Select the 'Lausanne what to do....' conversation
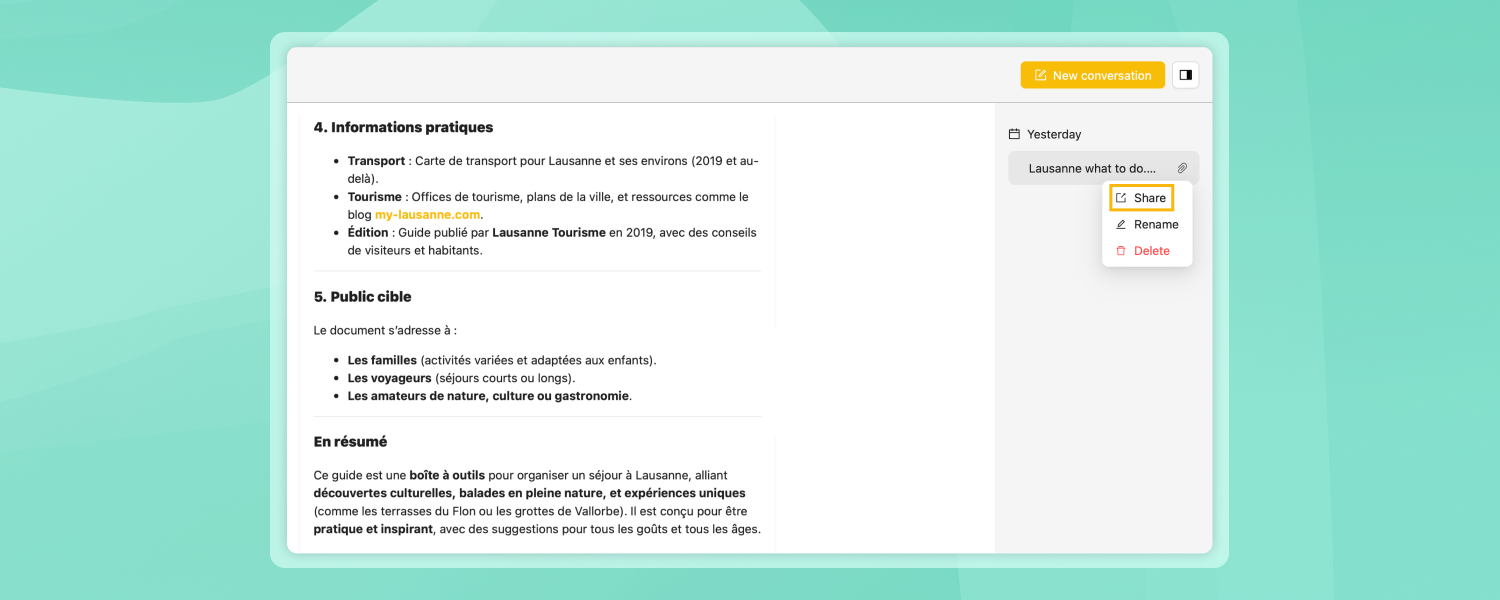This screenshot has height=600, width=1500. coord(1103,168)
